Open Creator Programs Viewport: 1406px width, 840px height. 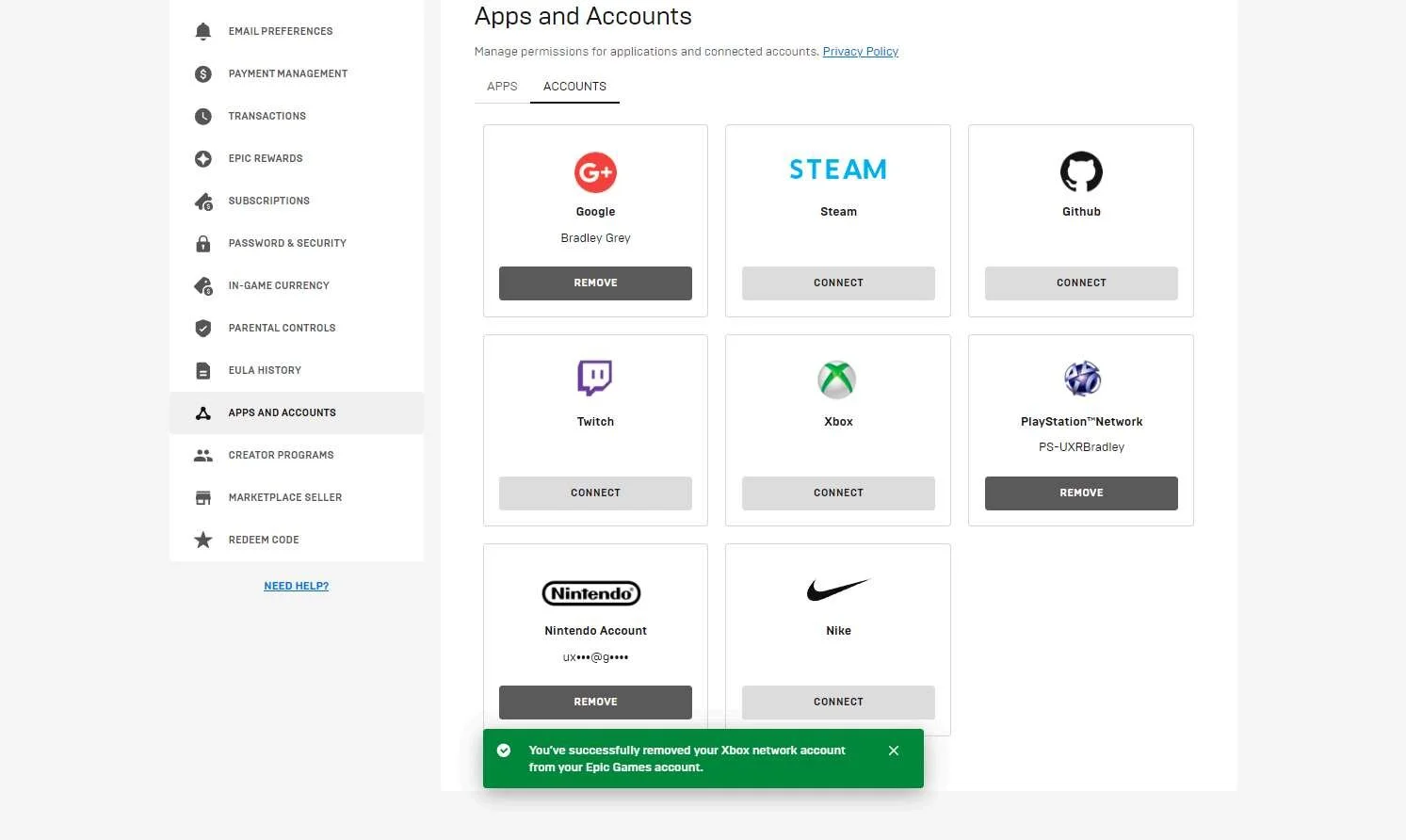coord(297,455)
